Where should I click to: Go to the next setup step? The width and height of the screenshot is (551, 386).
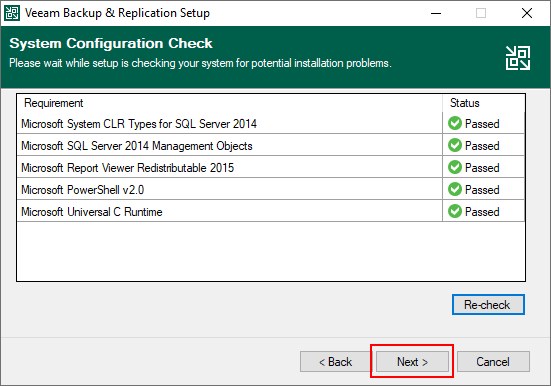point(412,361)
